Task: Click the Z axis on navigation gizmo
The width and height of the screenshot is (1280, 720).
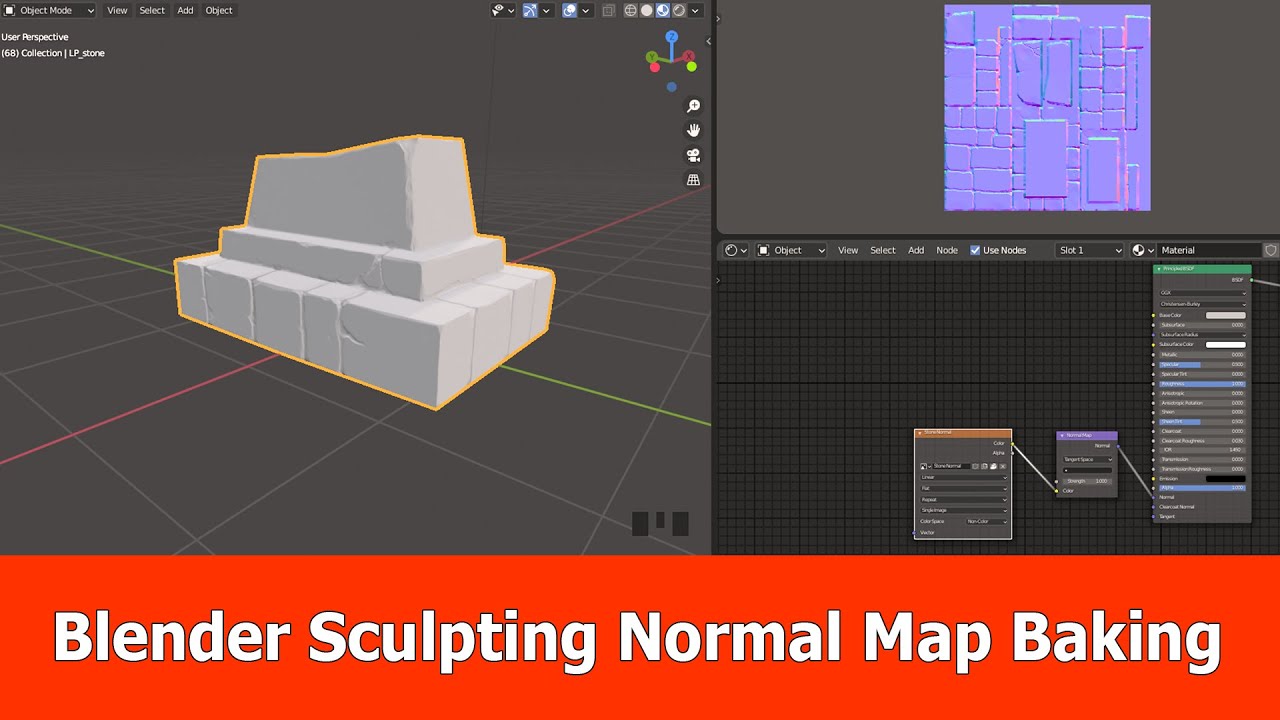Action: pyautogui.click(x=672, y=36)
